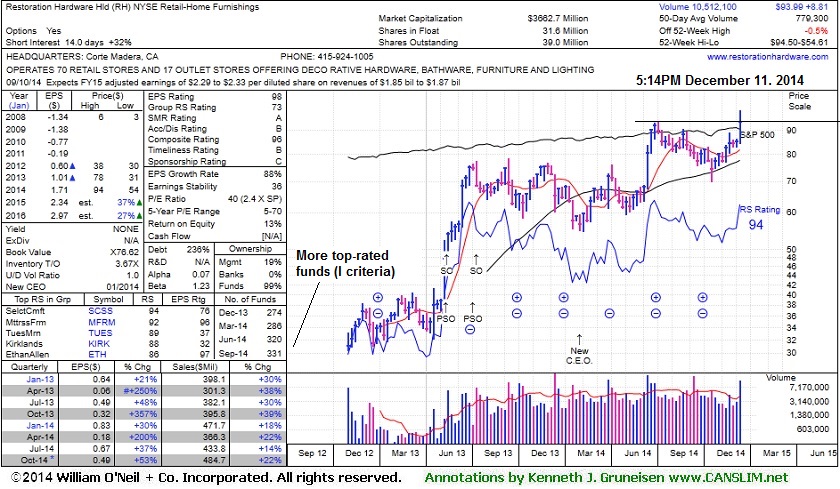Select the Mar 13 time axis label
This screenshot has width=840, height=489.
(405, 453)
